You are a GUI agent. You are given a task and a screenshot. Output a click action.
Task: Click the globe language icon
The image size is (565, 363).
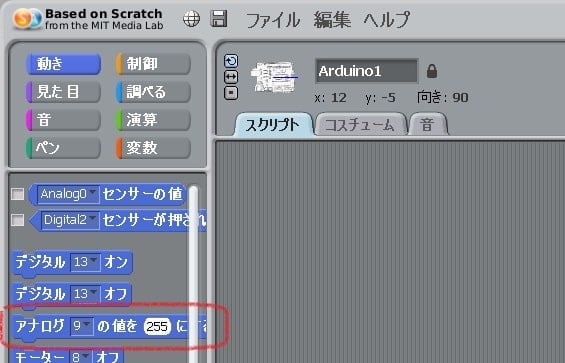click(191, 18)
